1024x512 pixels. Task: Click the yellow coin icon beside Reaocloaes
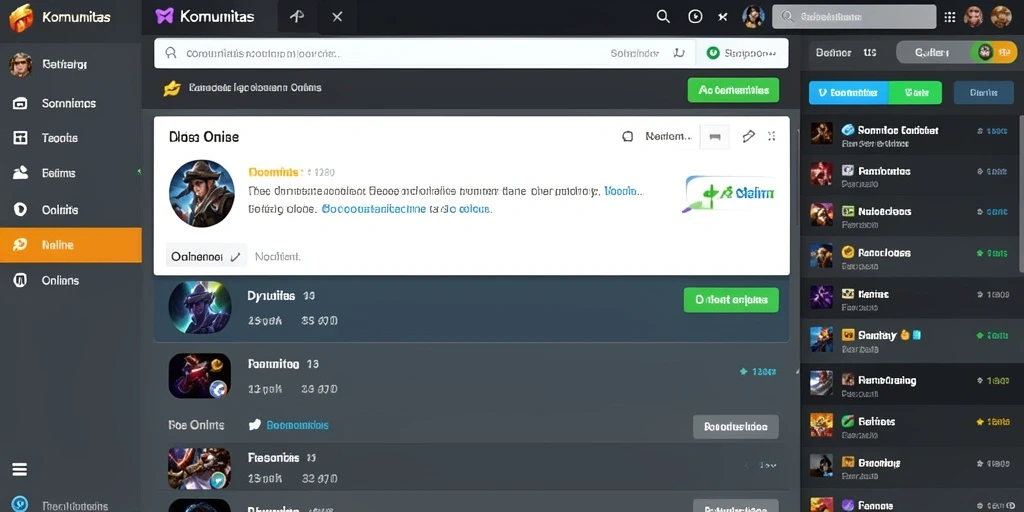tap(848, 251)
